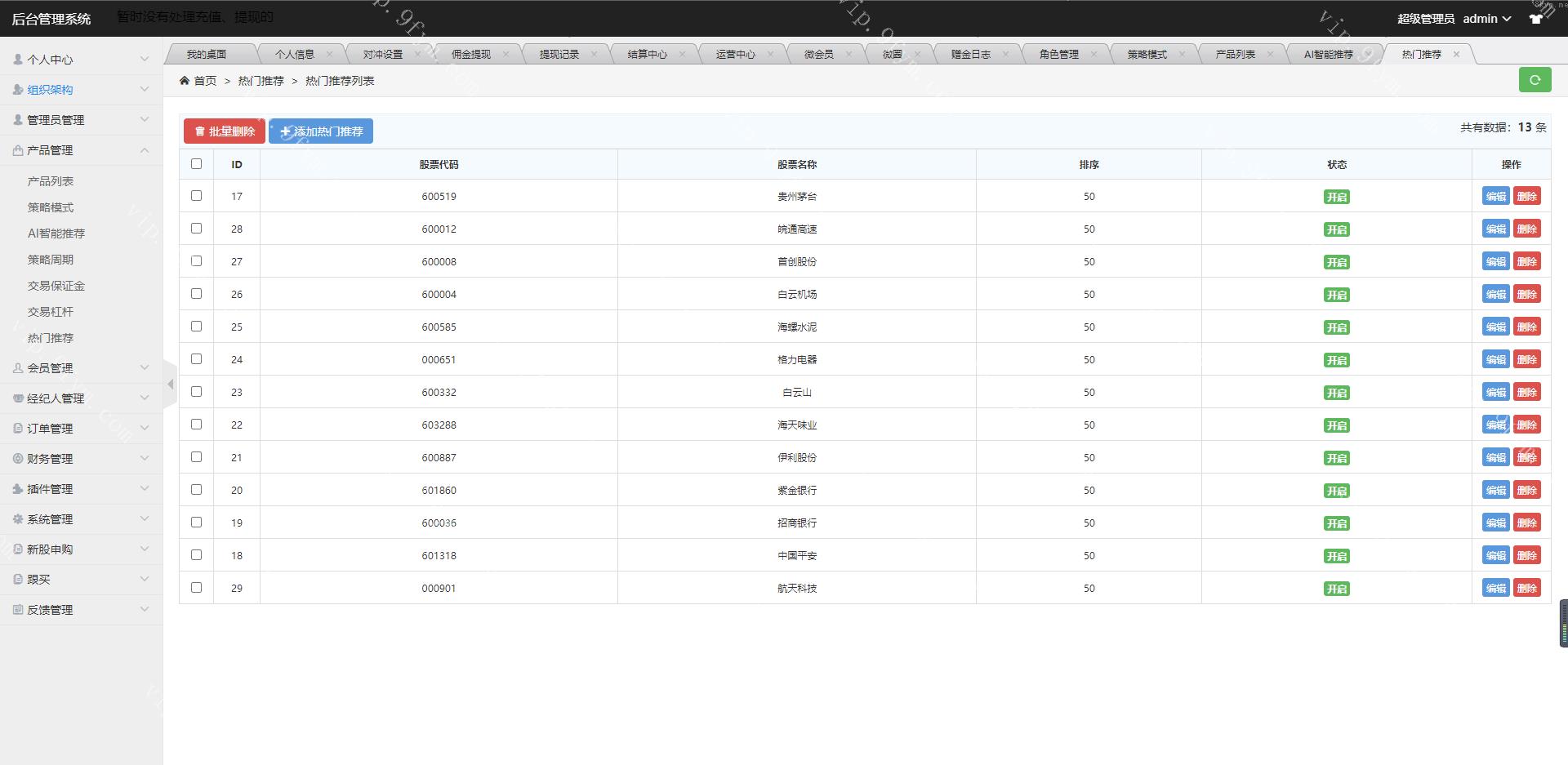Close the AI智能推荐 tab with its X
1568x765 pixels.
click(1368, 55)
